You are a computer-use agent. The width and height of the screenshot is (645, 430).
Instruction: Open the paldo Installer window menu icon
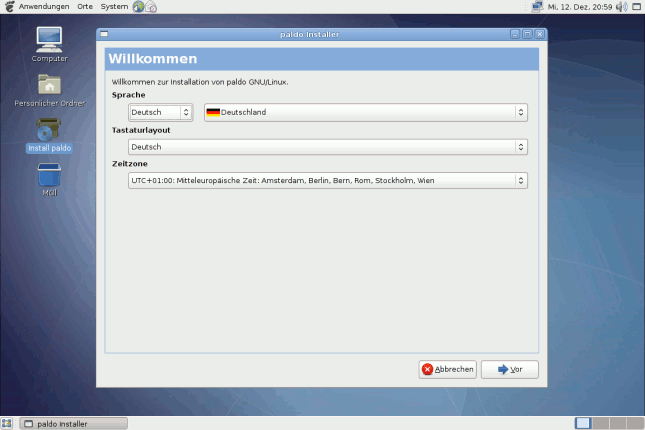pyautogui.click(x=104, y=34)
